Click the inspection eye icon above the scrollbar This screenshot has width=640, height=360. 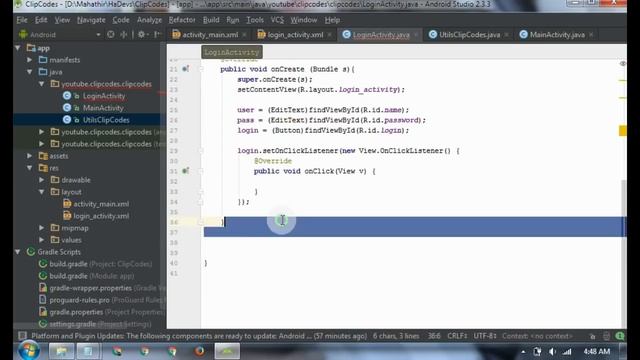622,64
